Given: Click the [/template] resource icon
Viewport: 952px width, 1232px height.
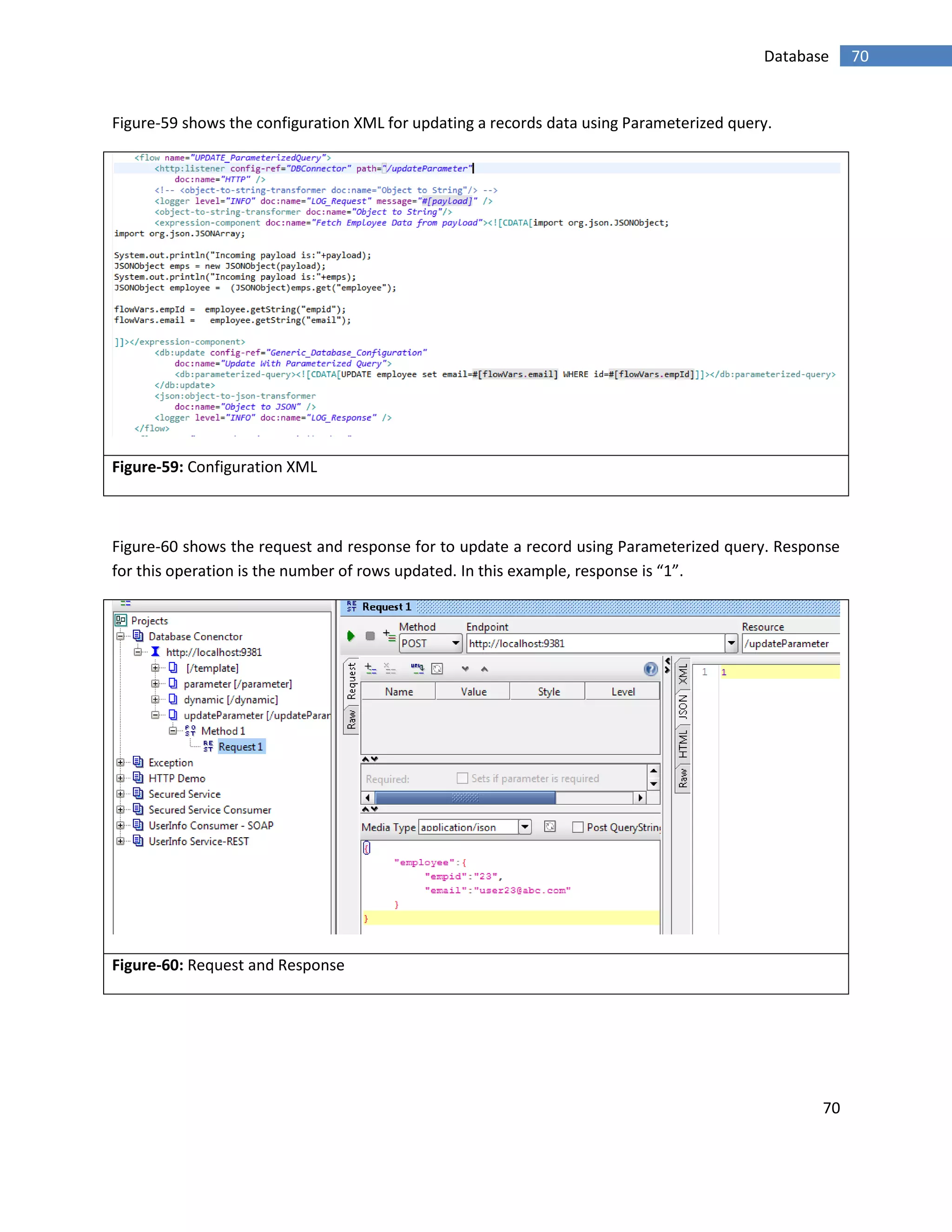Looking at the screenshot, I should coord(173,667).
